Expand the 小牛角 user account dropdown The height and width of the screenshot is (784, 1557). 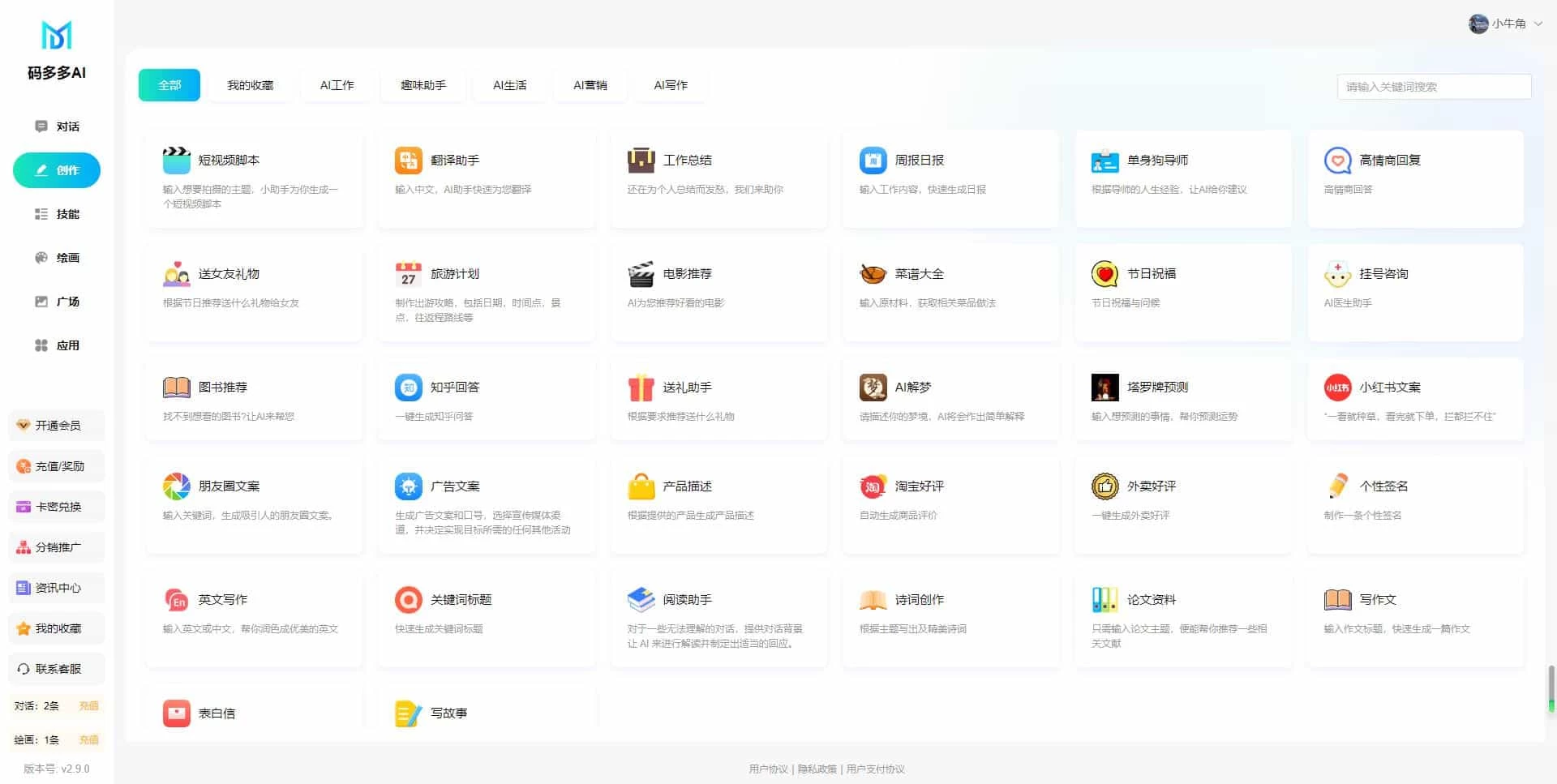point(1505,24)
